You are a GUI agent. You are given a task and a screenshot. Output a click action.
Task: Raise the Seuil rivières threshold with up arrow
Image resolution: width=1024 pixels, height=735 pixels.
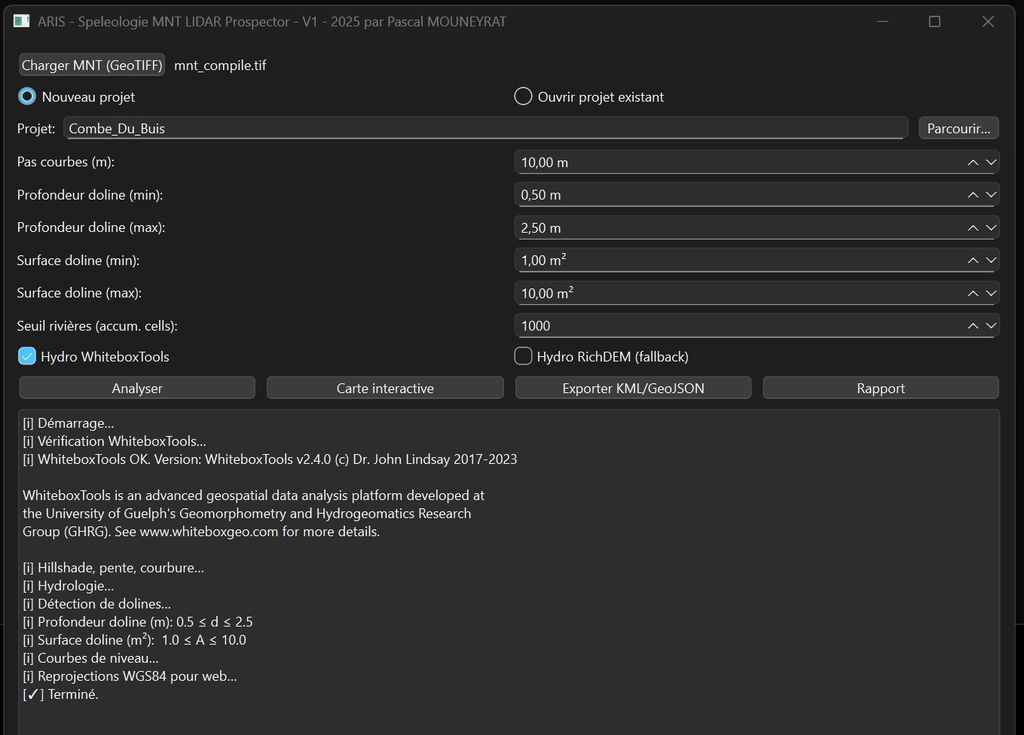click(973, 326)
